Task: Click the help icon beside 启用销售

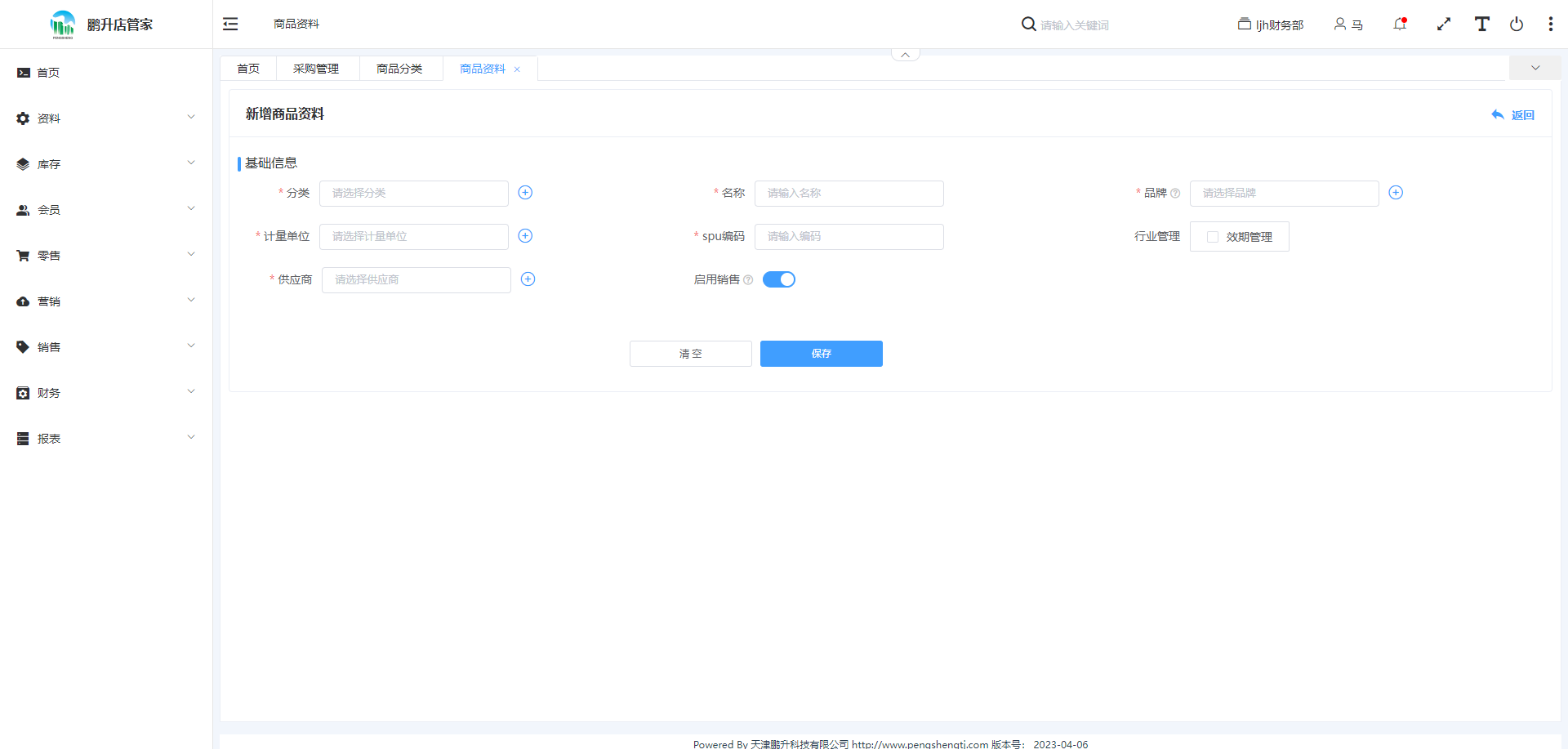Action: pyautogui.click(x=748, y=280)
